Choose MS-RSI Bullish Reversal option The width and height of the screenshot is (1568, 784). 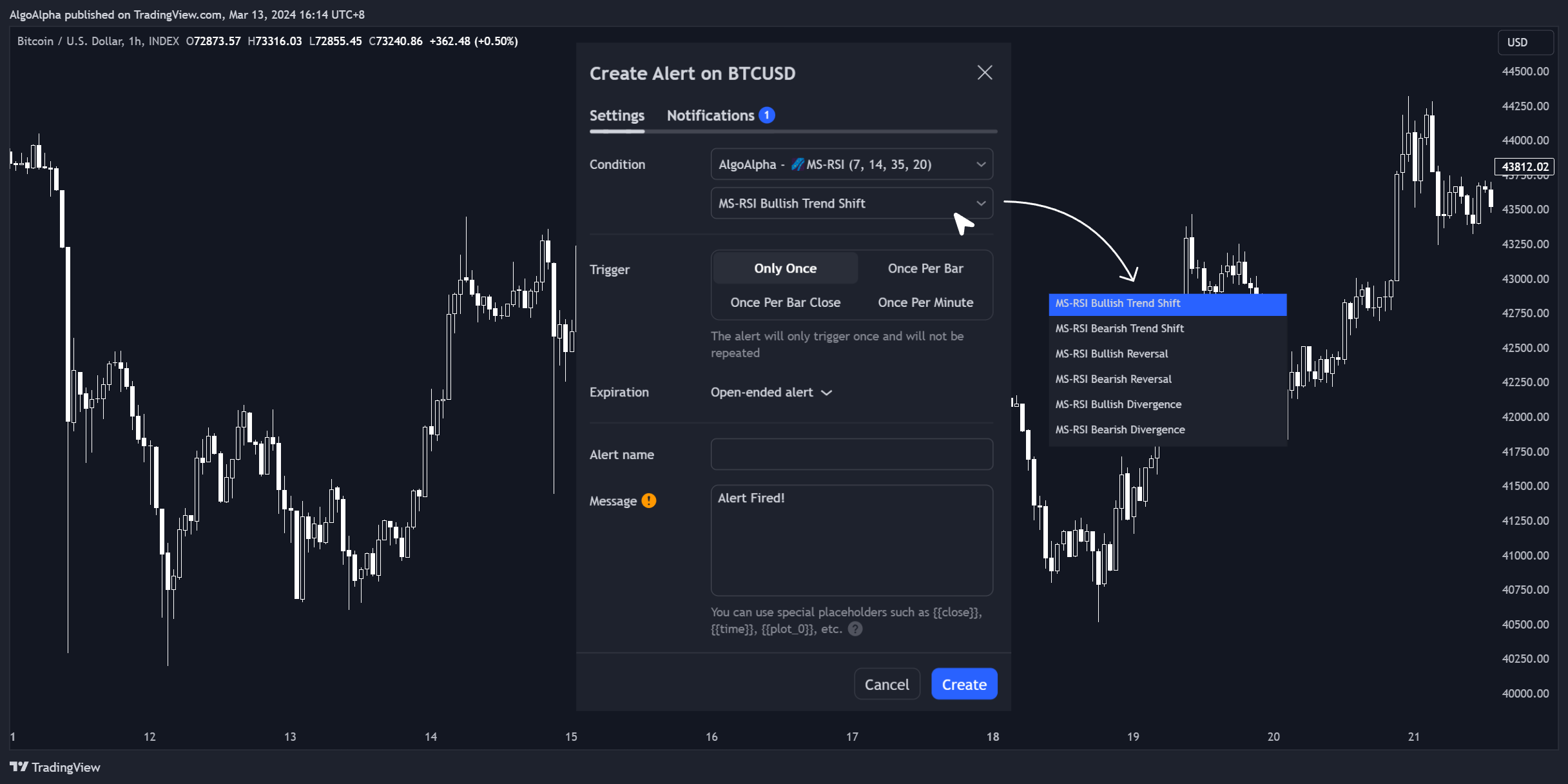1167,354
